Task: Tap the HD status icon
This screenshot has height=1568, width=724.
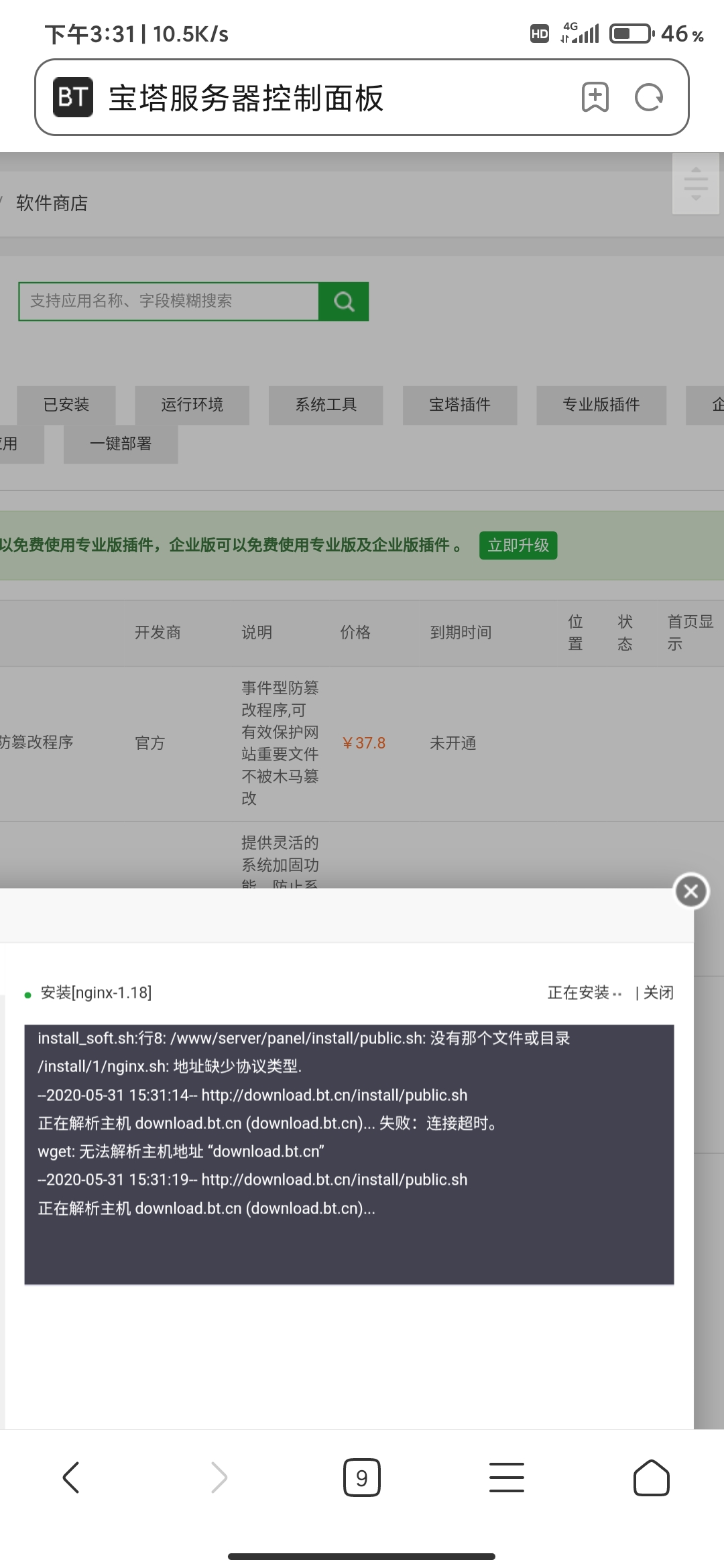Action: [540, 34]
